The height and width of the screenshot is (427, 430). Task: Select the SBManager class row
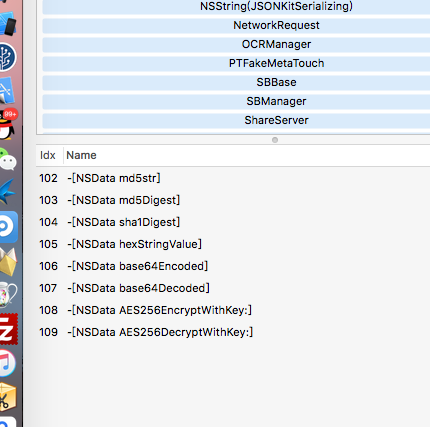click(x=236, y=102)
